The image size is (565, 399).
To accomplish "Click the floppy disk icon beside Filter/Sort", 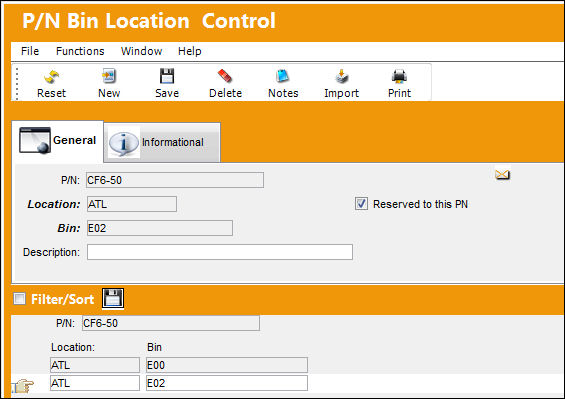I will point(113,298).
